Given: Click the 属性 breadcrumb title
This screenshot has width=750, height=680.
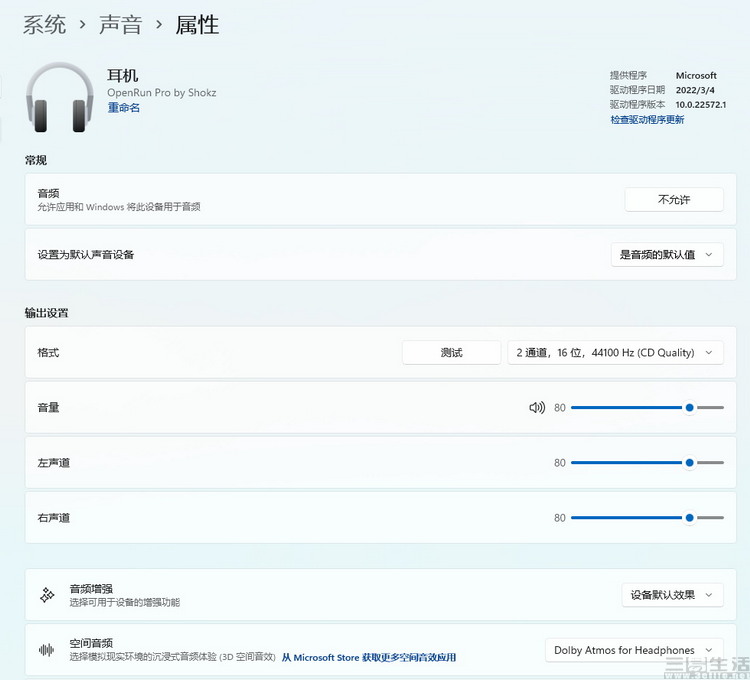Looking at the screenshot, I should pyautogui.click(x=197, y=25).
